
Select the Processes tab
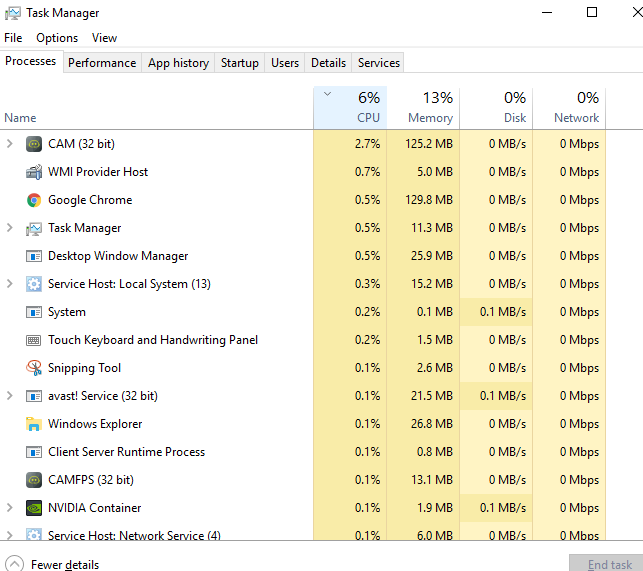tap(31, 61)
